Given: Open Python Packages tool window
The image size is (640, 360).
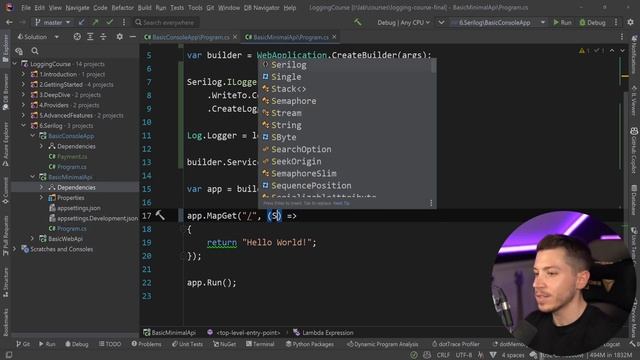Looking at the screenshot, I should (x=310, y=344).
